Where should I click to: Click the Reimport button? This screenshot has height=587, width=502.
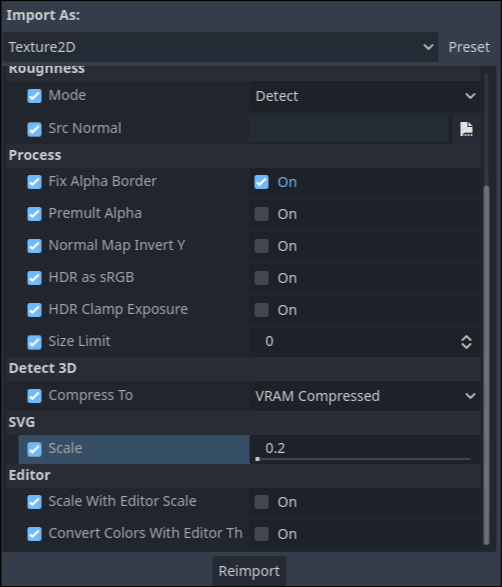249,571
